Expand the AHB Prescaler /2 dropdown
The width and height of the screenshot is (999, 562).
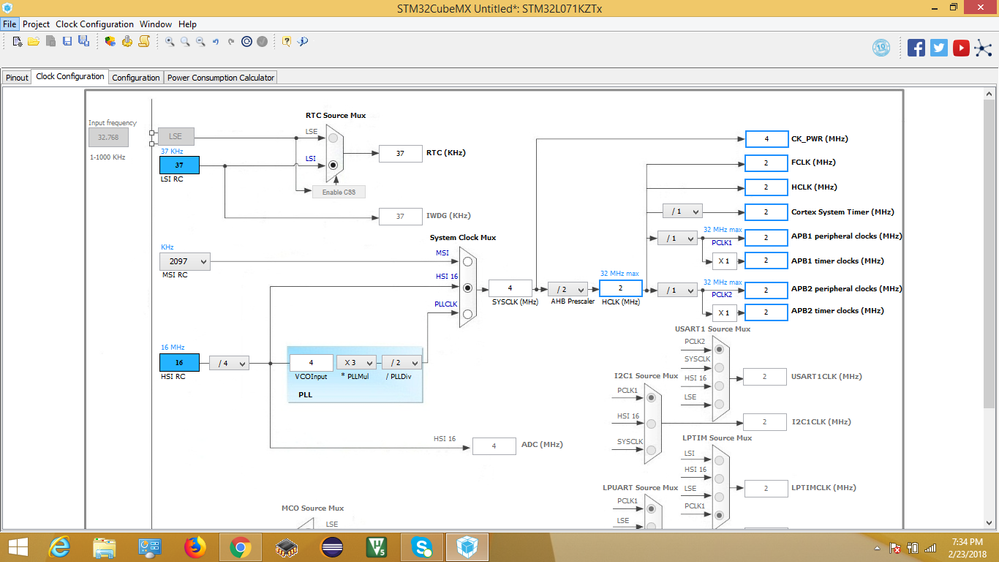567,289
